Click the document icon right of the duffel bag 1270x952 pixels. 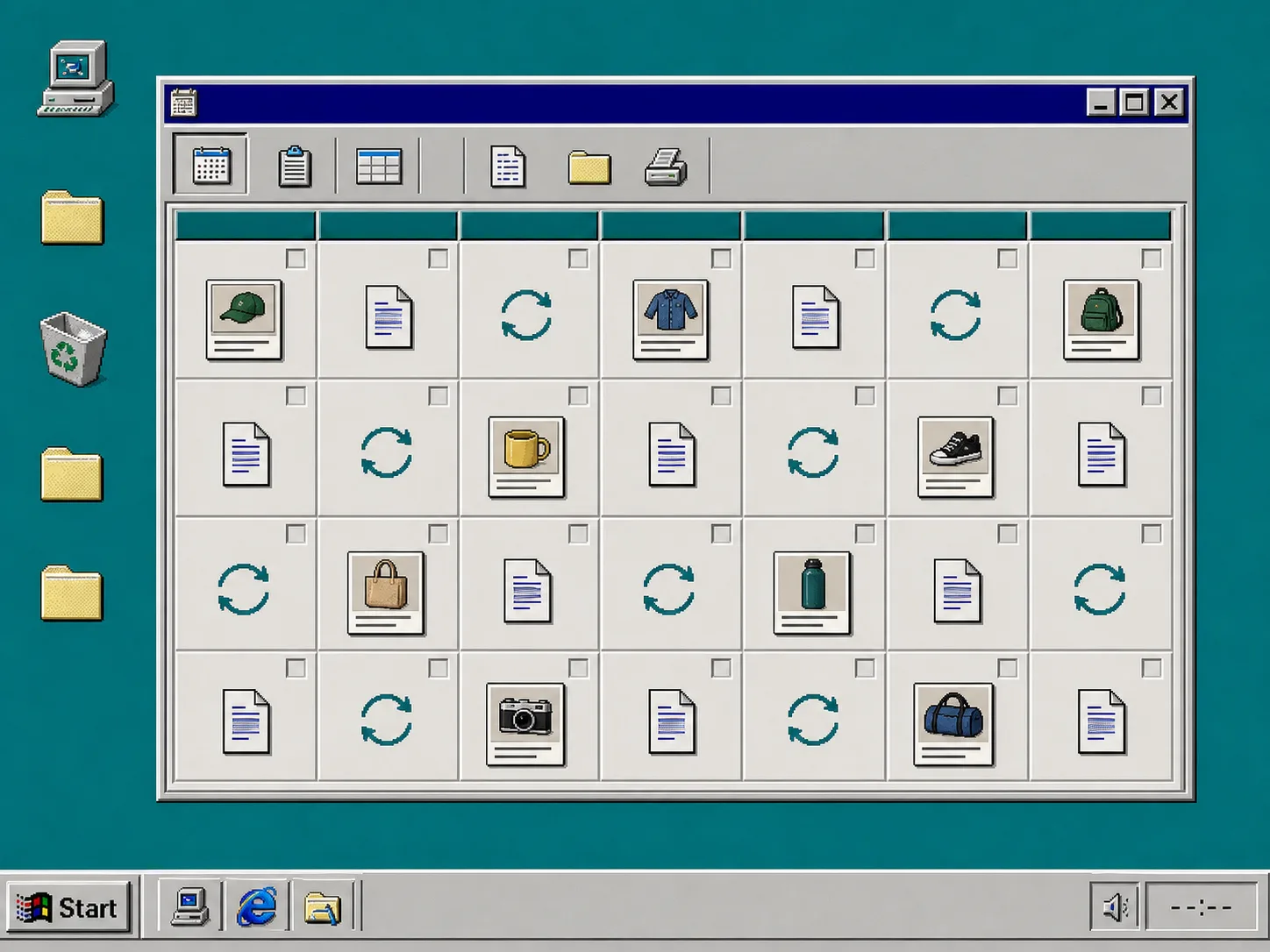1102,722
